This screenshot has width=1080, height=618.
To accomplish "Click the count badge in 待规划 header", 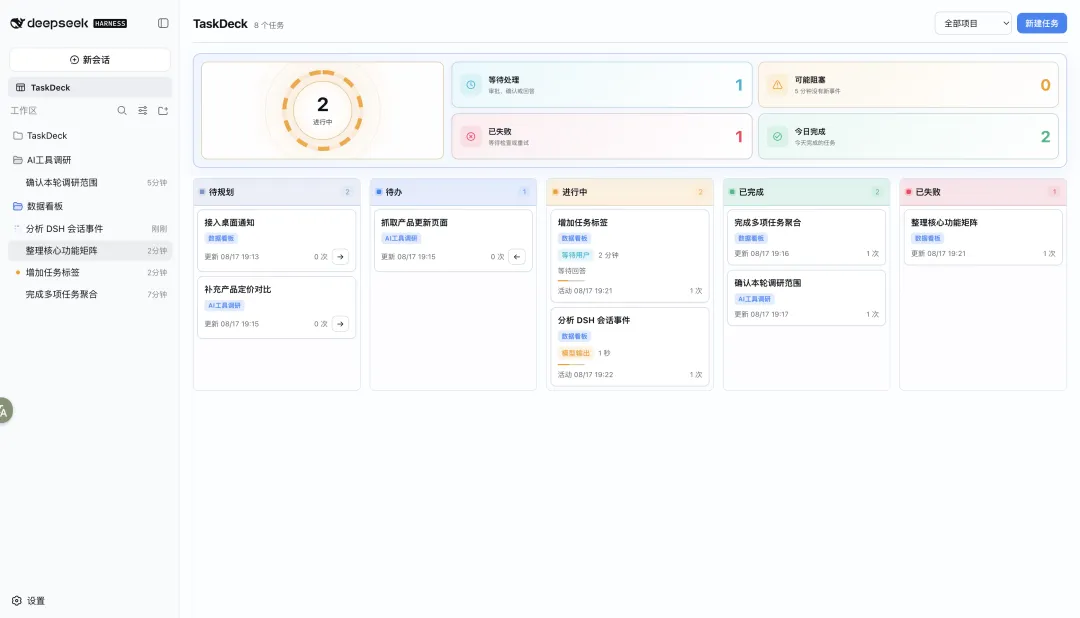I will 347,192.
